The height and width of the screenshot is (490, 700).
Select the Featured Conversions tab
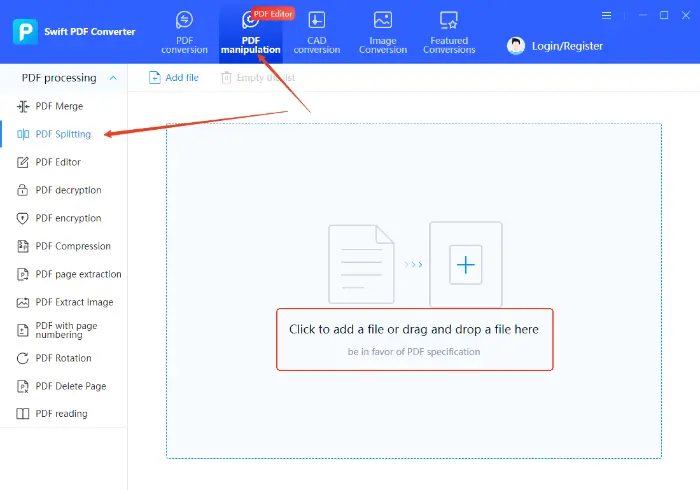point(449,32)
